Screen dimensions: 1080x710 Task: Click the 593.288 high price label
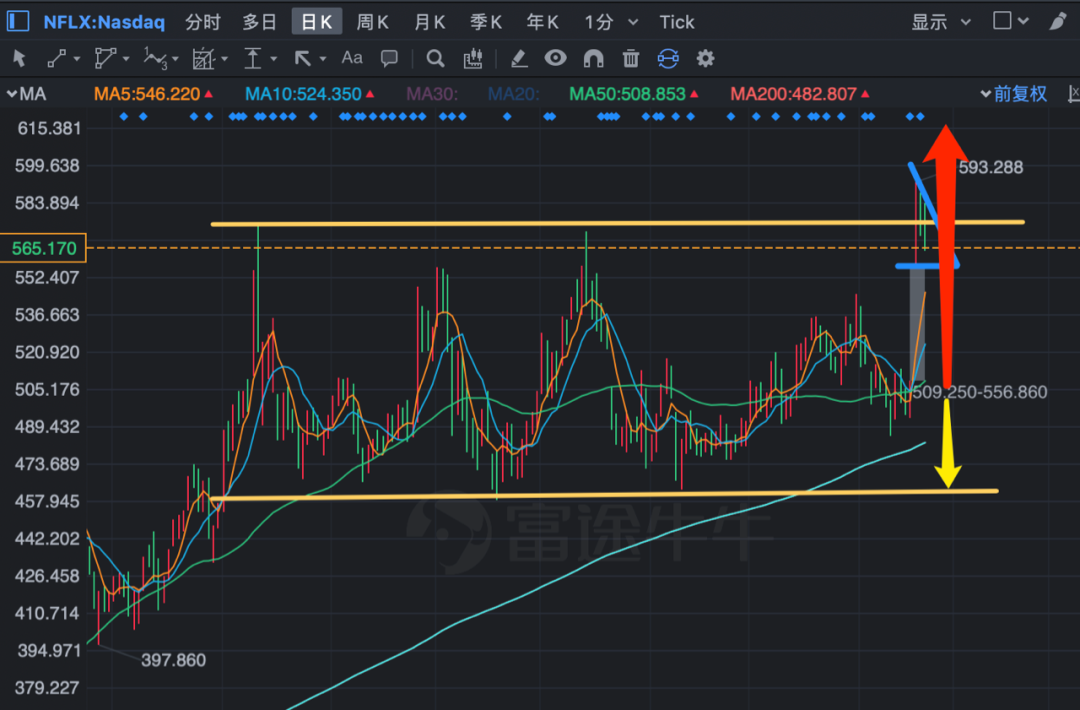(990, 167)
